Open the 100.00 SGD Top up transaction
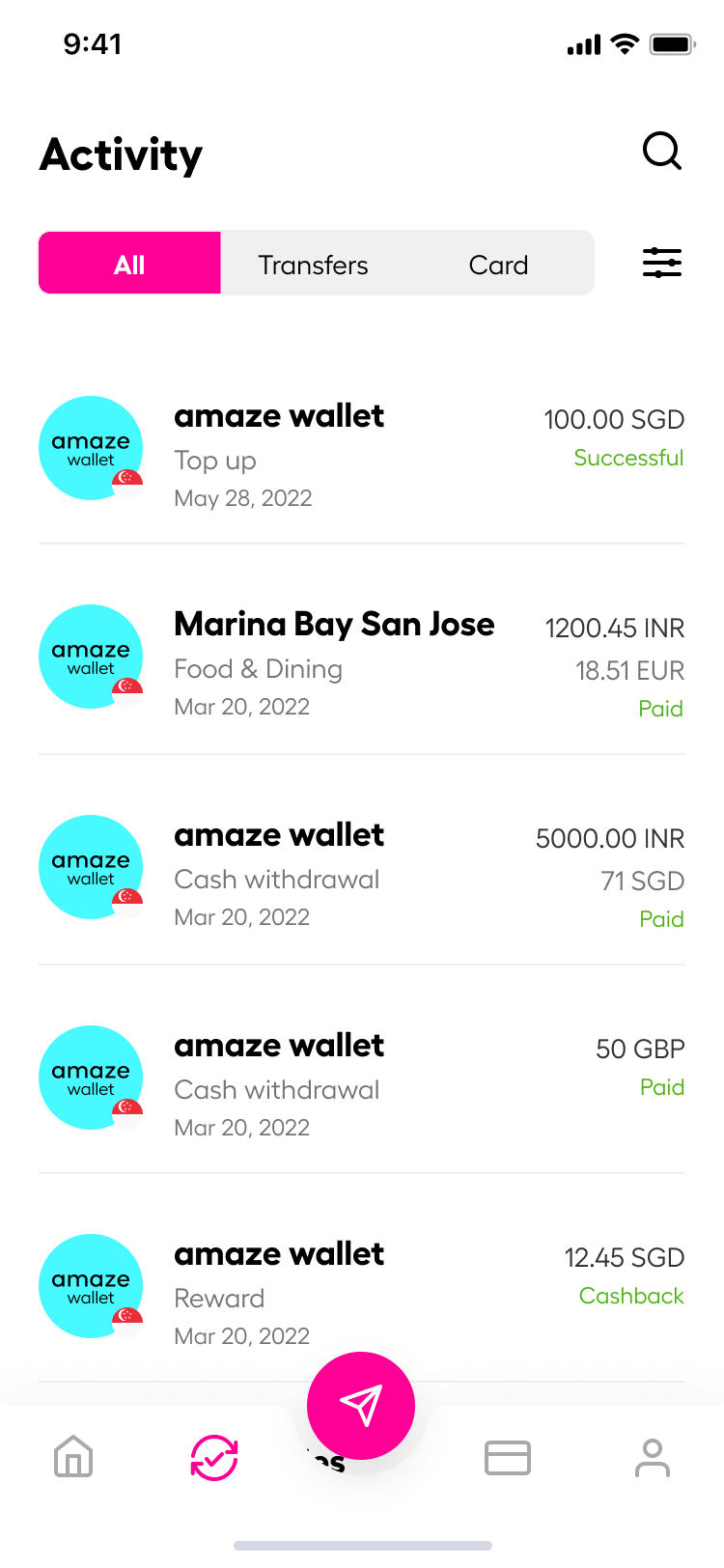This screenshot has width=724, height=1568. click(x=362, y=455)
